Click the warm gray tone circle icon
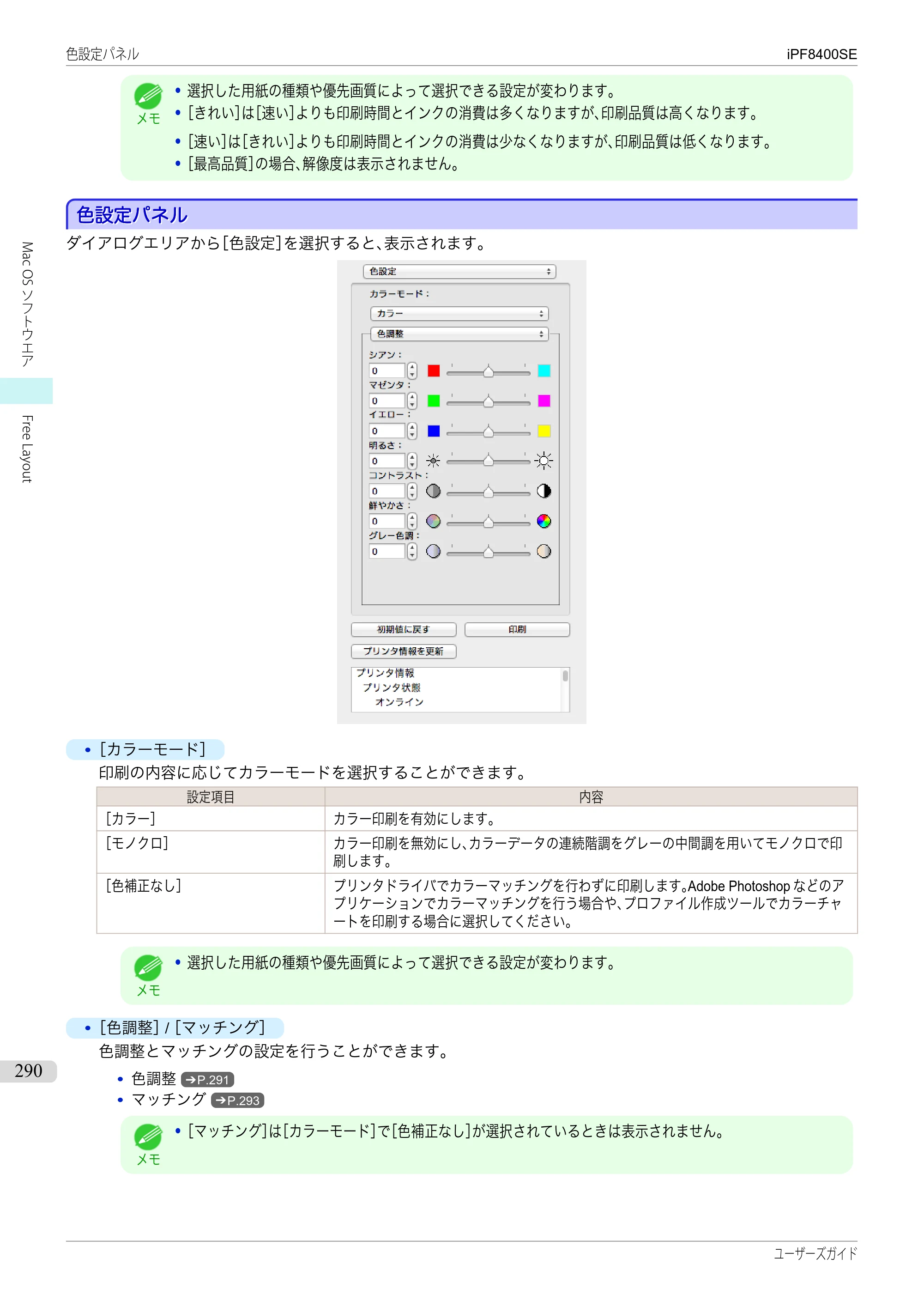Image resolution: width=924 pixels, height=1307 pixels. coord(544,552)
